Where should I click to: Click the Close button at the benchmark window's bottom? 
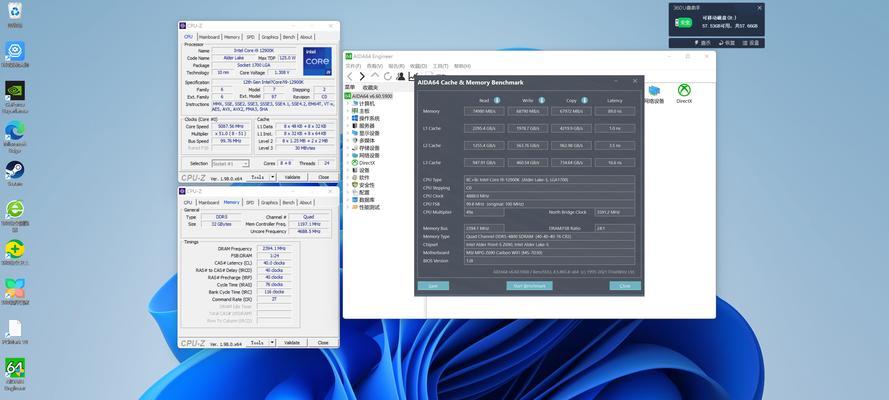[x=625, y=286]
